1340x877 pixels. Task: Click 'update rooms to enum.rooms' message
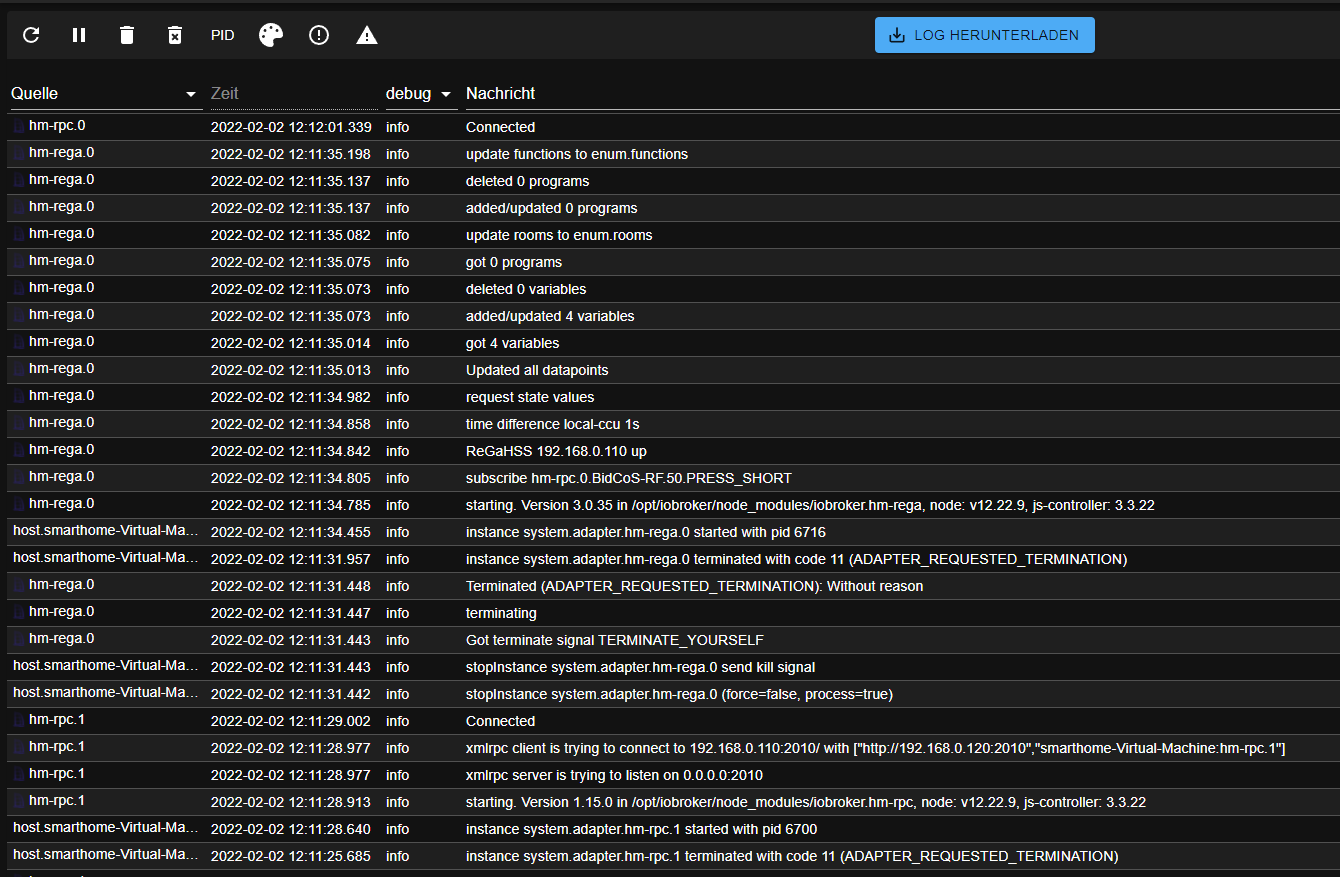coord(559,235)
